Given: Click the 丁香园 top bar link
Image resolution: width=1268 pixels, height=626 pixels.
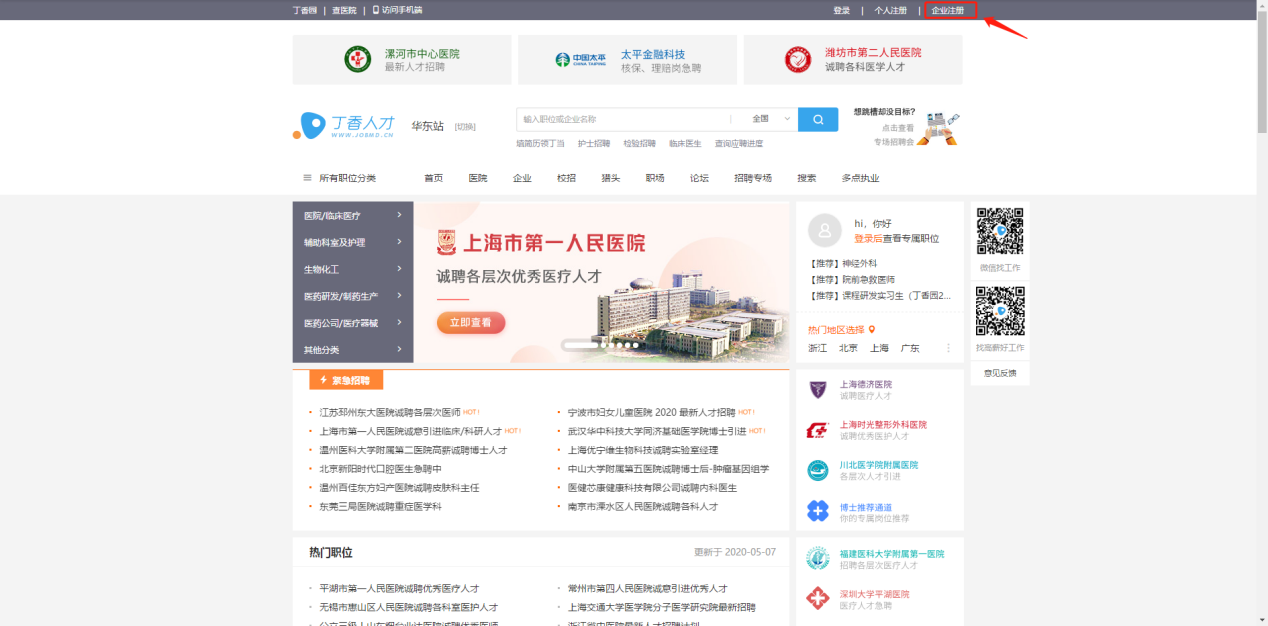Looking at the screenshot, I should pyautogui.click(x=303, y=10).
